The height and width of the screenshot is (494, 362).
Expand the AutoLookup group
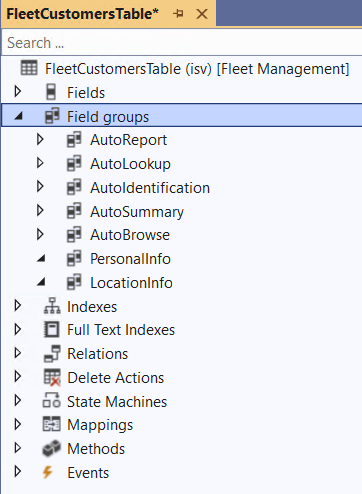40,163
